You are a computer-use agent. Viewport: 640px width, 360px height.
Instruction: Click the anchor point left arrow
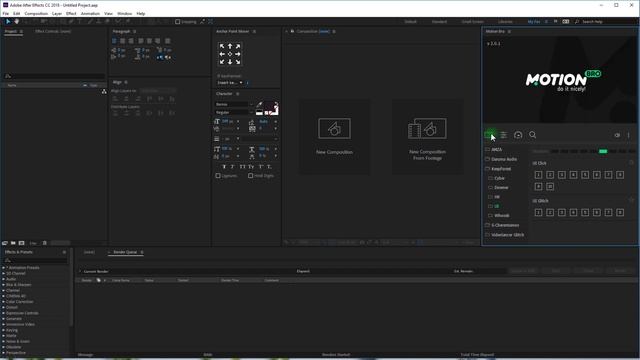pyautogui.click(x=222, y=54)
